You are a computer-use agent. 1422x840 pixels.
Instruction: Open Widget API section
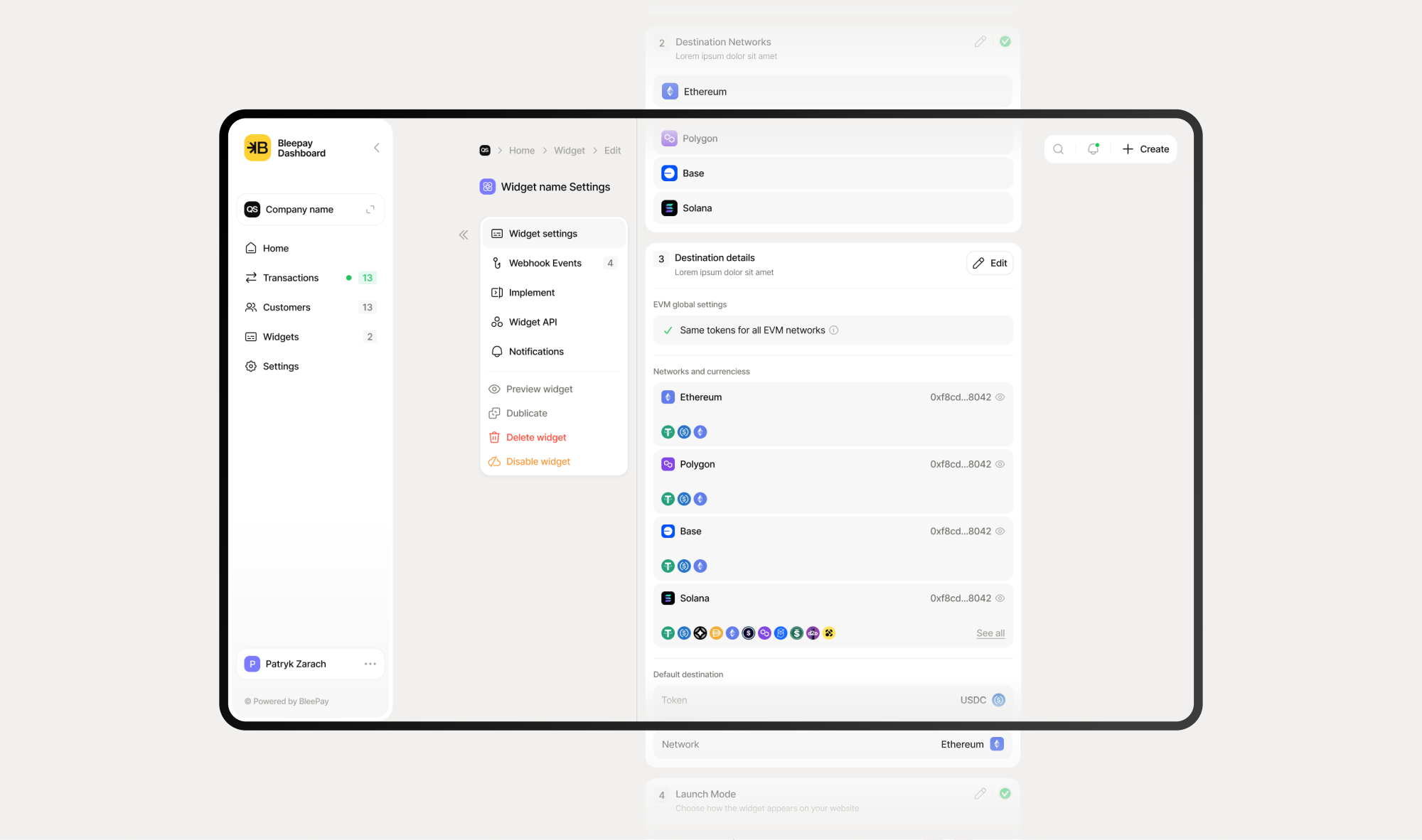[x=554, y=322]
